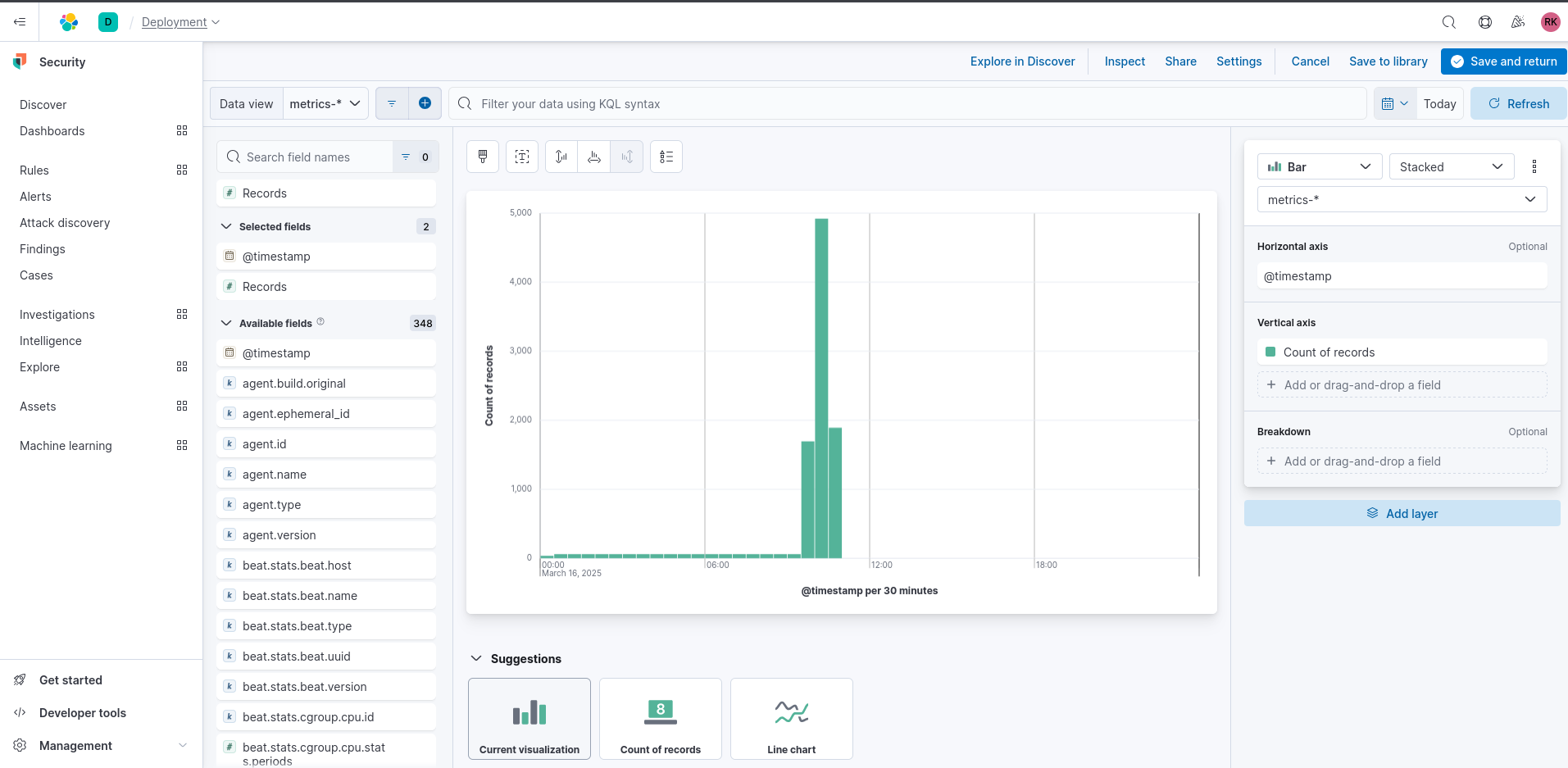1568x768 pixels.
Task: Click the Refresh button
Action: 1518,103
